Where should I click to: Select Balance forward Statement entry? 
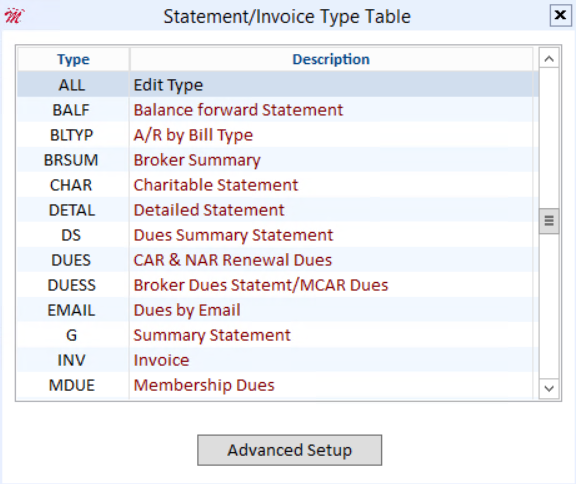278,110
